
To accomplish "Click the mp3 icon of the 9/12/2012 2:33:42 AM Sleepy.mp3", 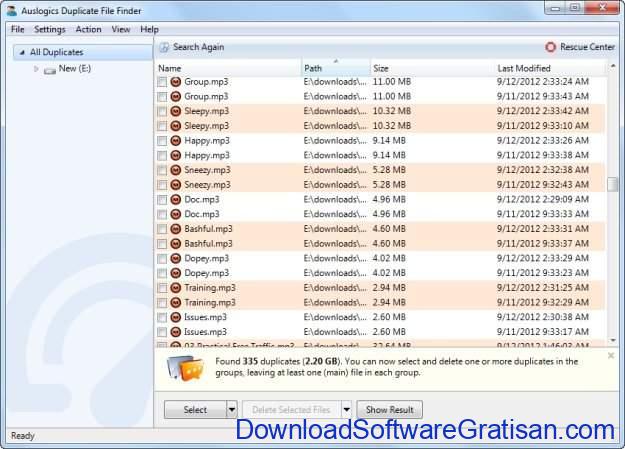I will [175, 111].
